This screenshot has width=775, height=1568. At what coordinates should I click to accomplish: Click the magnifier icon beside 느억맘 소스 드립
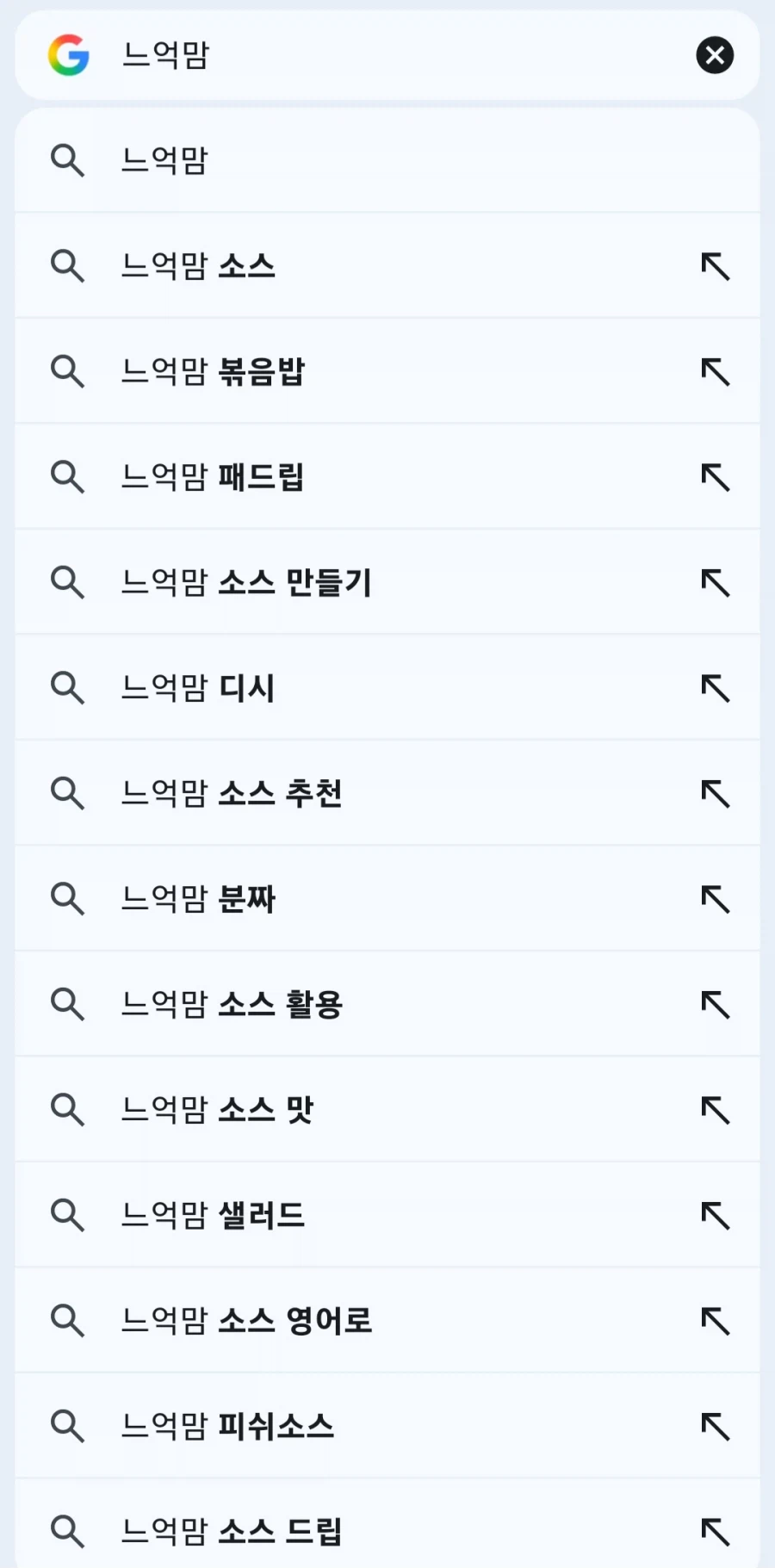68,1531
